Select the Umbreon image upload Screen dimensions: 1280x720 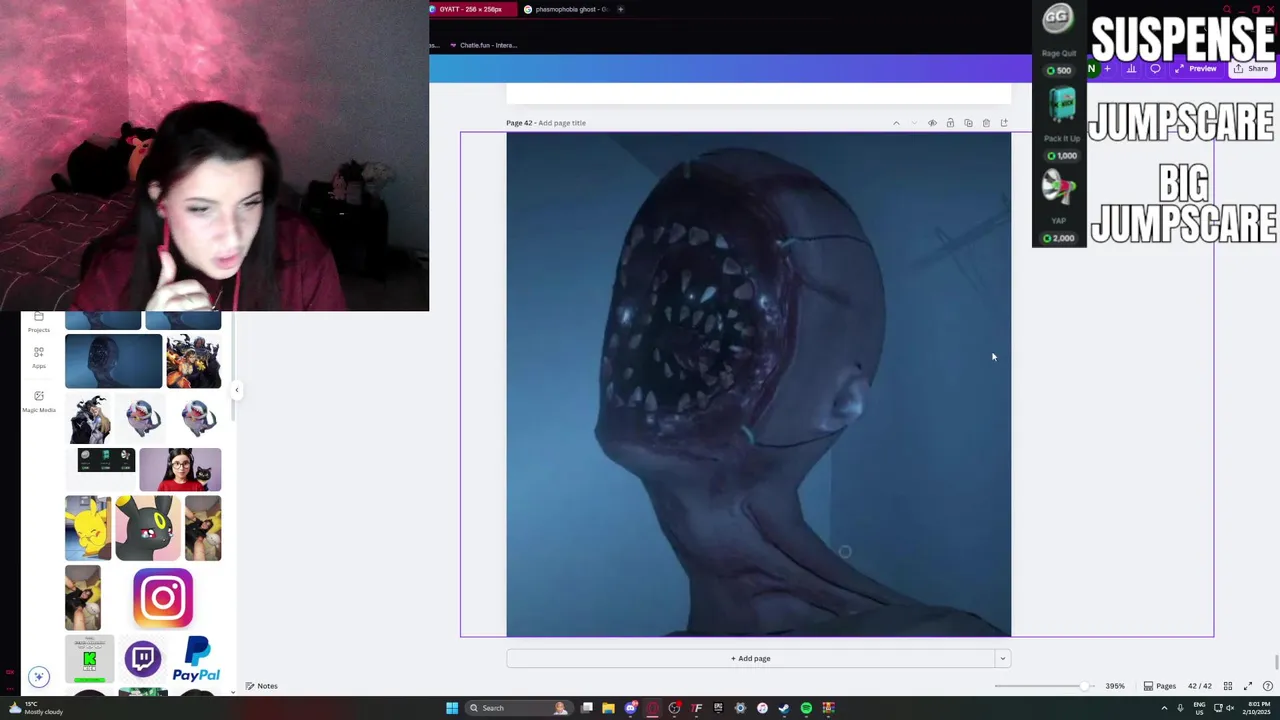point(147,528)
